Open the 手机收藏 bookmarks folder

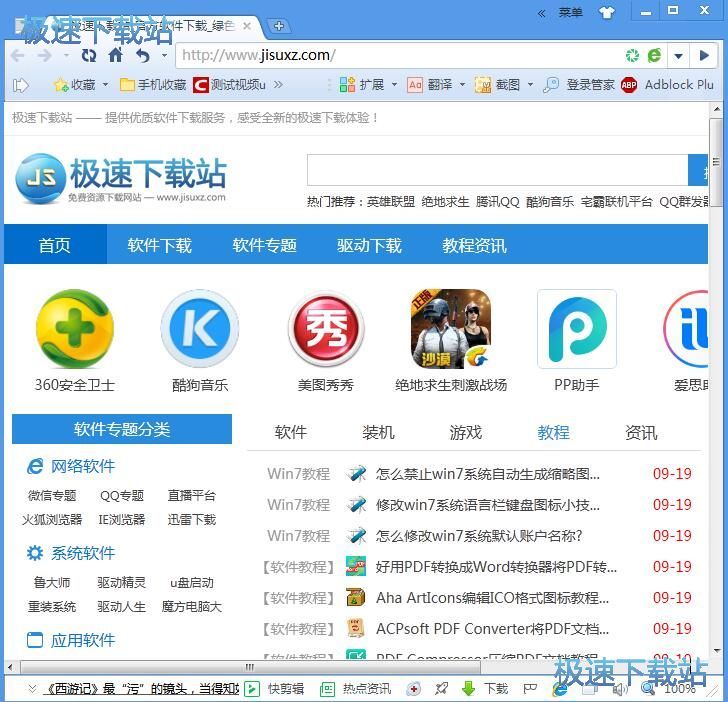(153, 85)
